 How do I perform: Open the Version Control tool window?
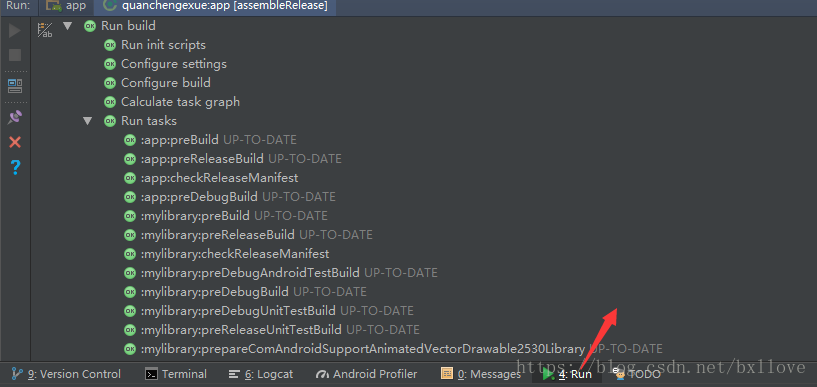[x=66, y=374]
